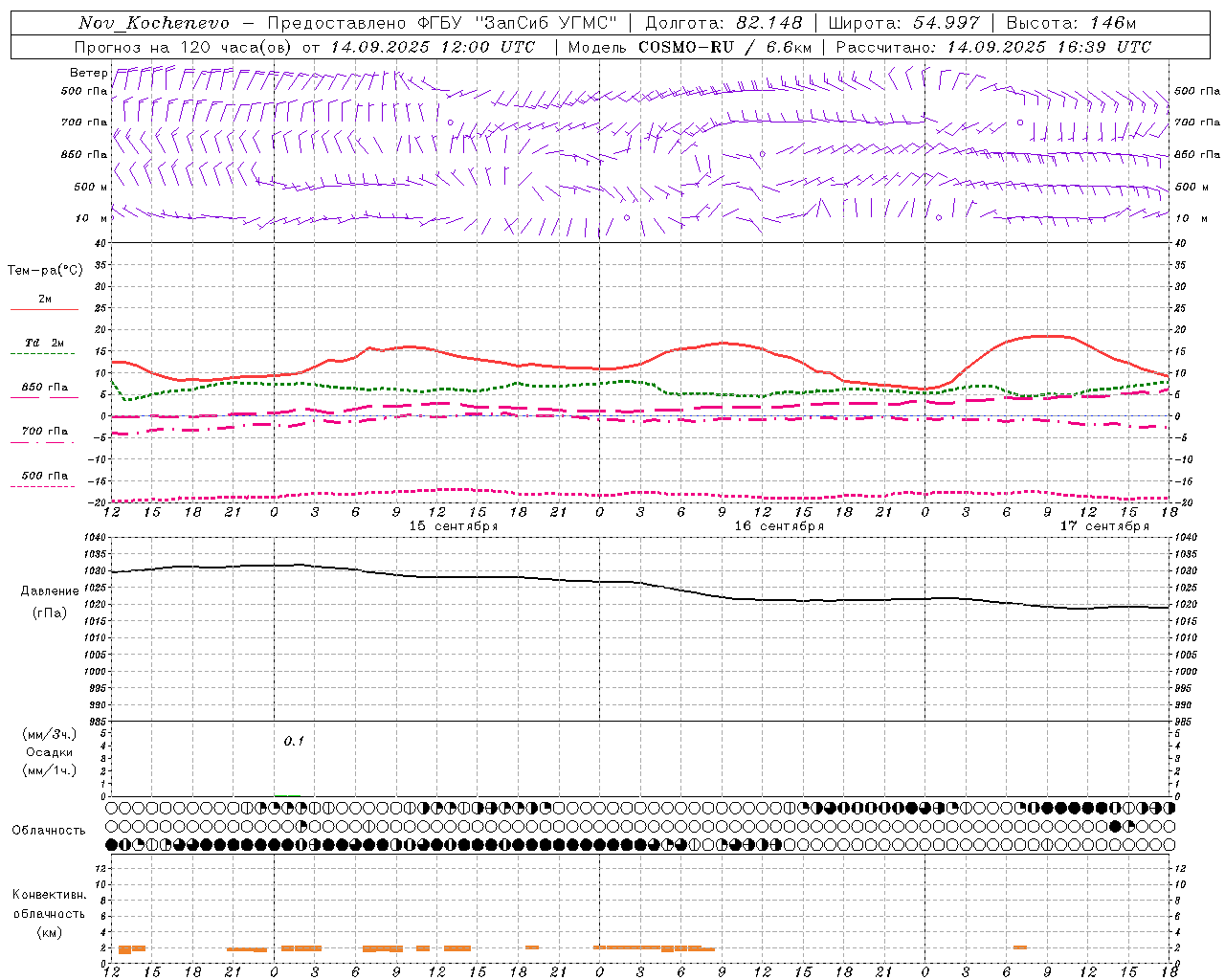Click the 'Тем-ра(°C)' temperature panel label
The width and height of the screenshot is (1225, 980).
[x=45, y=271]
